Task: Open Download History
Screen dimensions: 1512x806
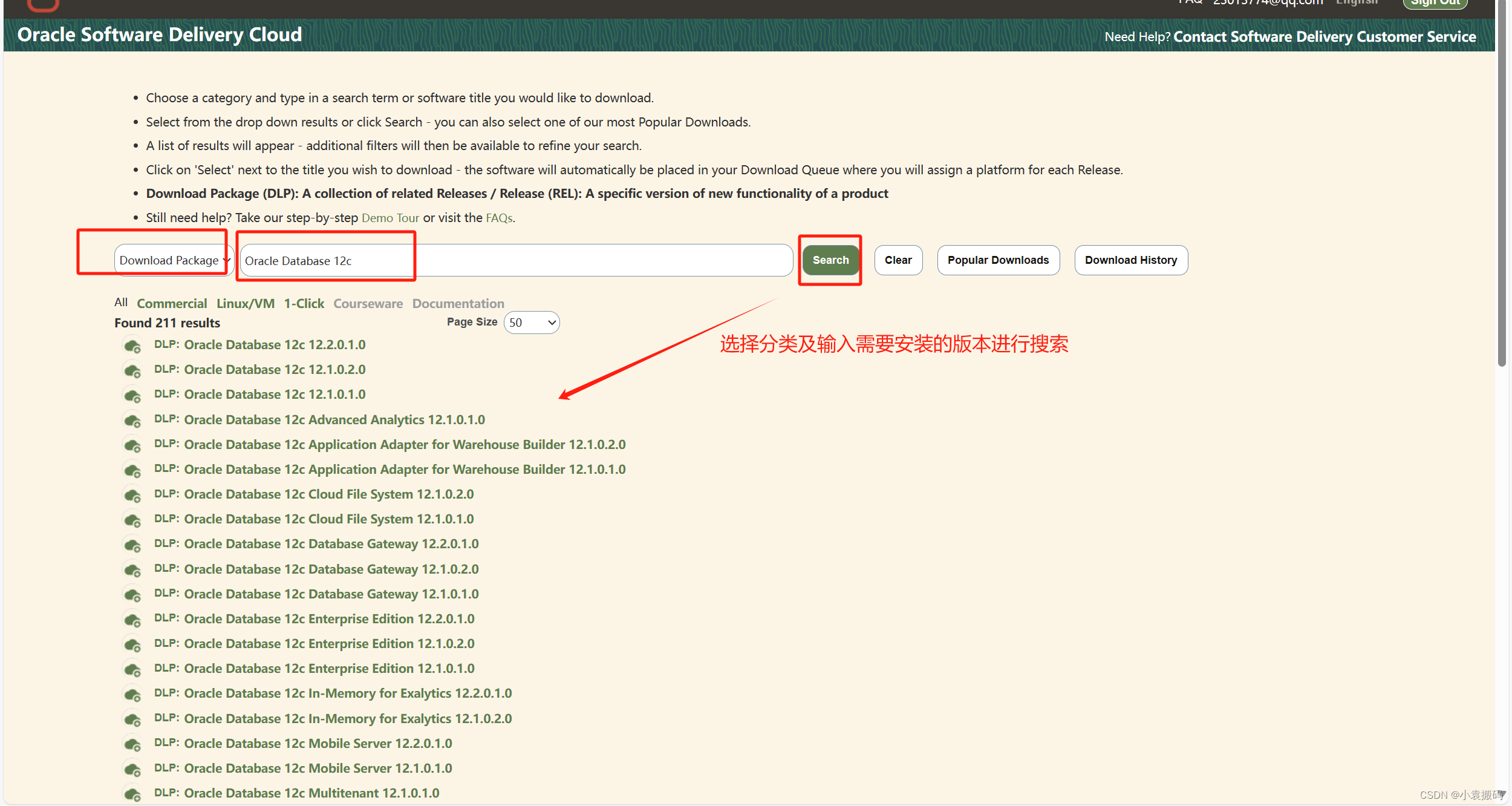Action: (1130, 260)
